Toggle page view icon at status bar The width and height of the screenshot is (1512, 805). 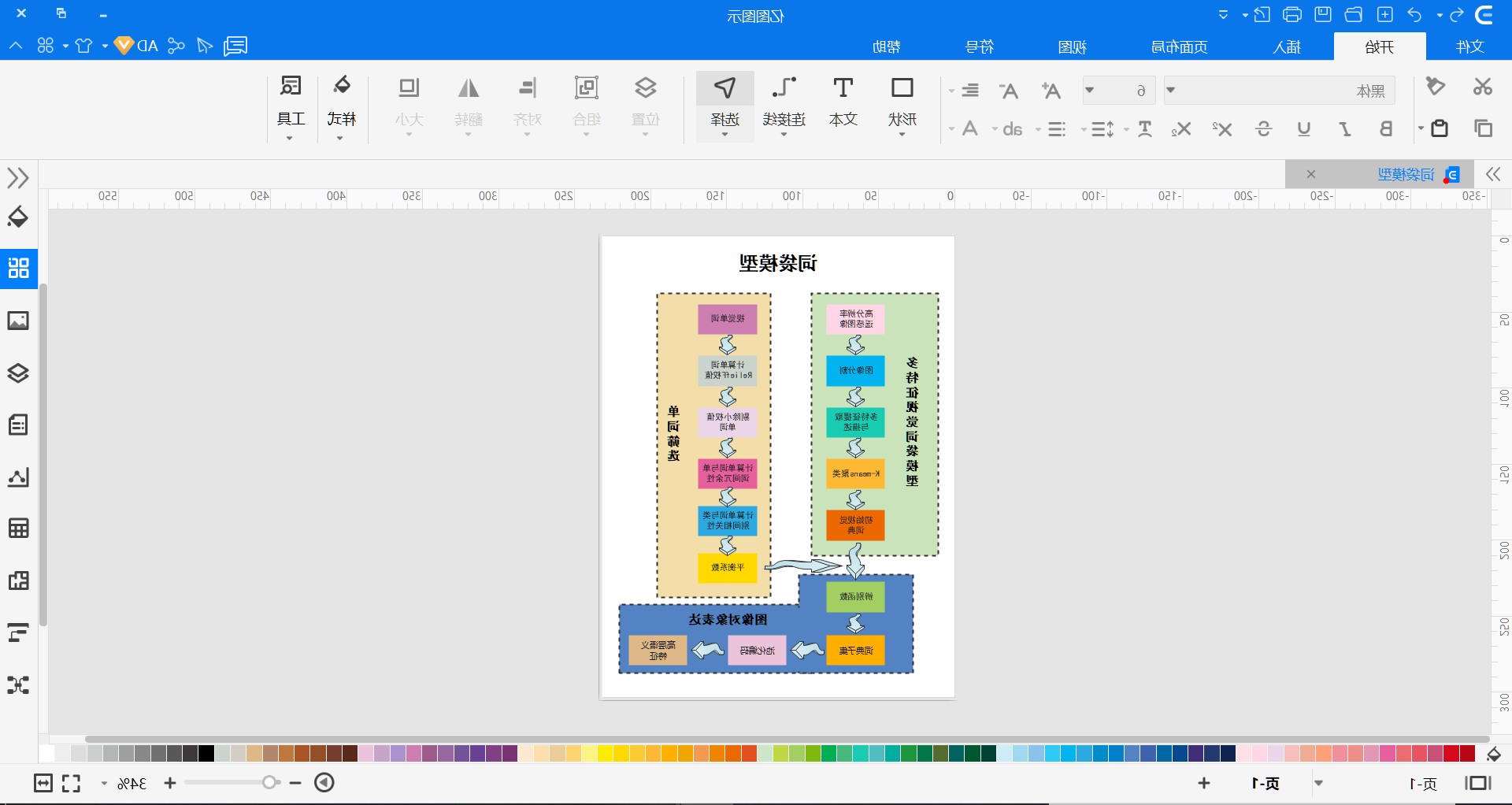[x=1478, y=783]
